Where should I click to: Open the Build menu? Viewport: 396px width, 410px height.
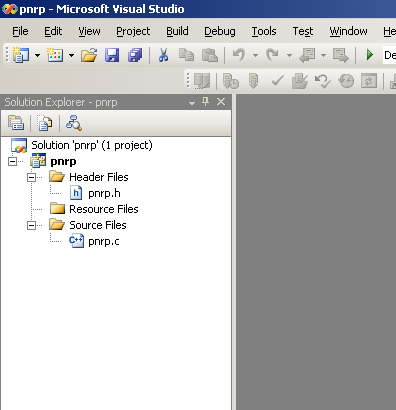tap(177, 31)
